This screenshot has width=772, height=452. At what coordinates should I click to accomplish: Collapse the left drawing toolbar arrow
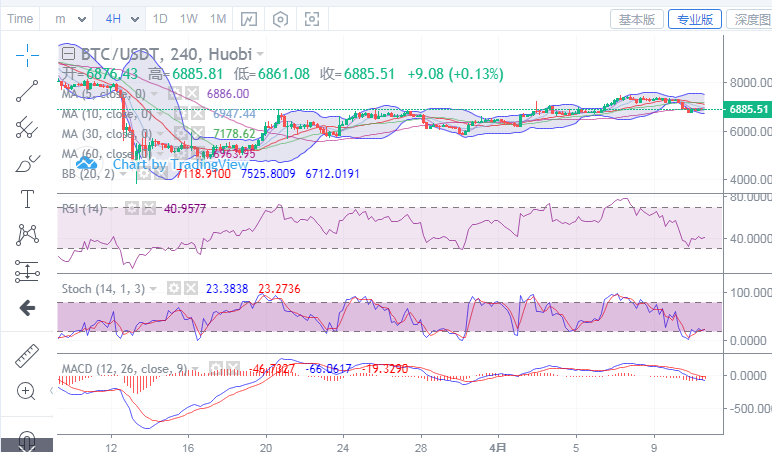(x=51, y=391)
